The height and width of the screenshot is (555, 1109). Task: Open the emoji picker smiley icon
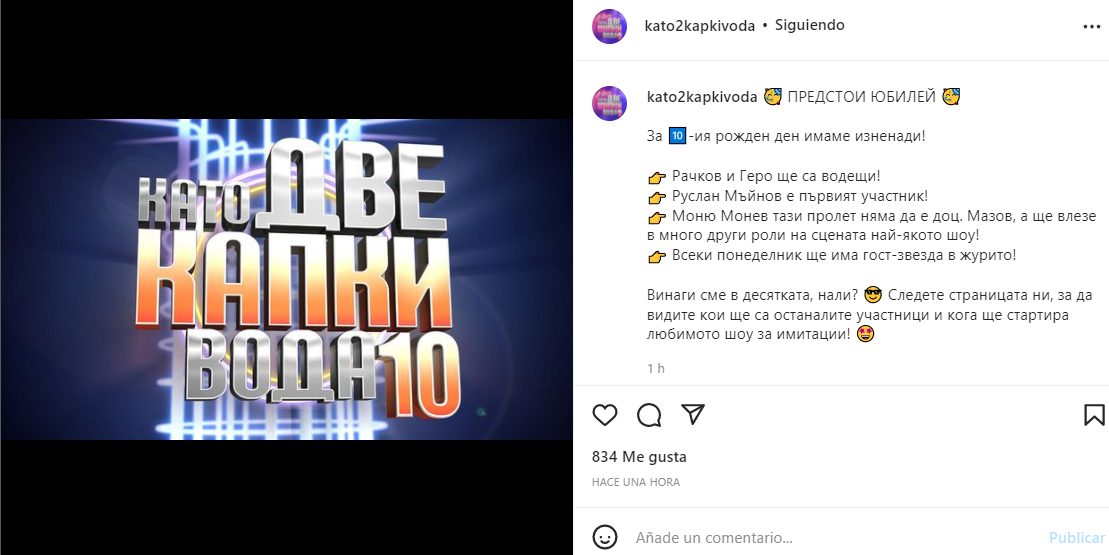(x=604, y=537)
